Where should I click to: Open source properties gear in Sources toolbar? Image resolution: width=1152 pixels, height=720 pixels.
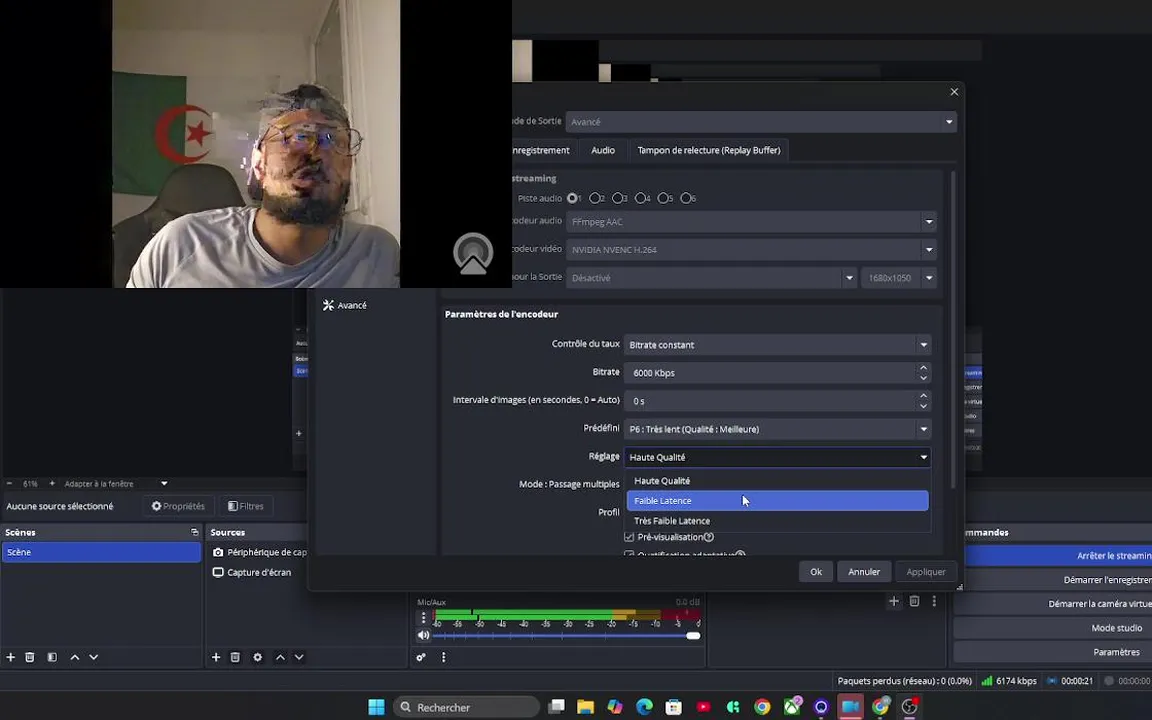tap(258, 658)
